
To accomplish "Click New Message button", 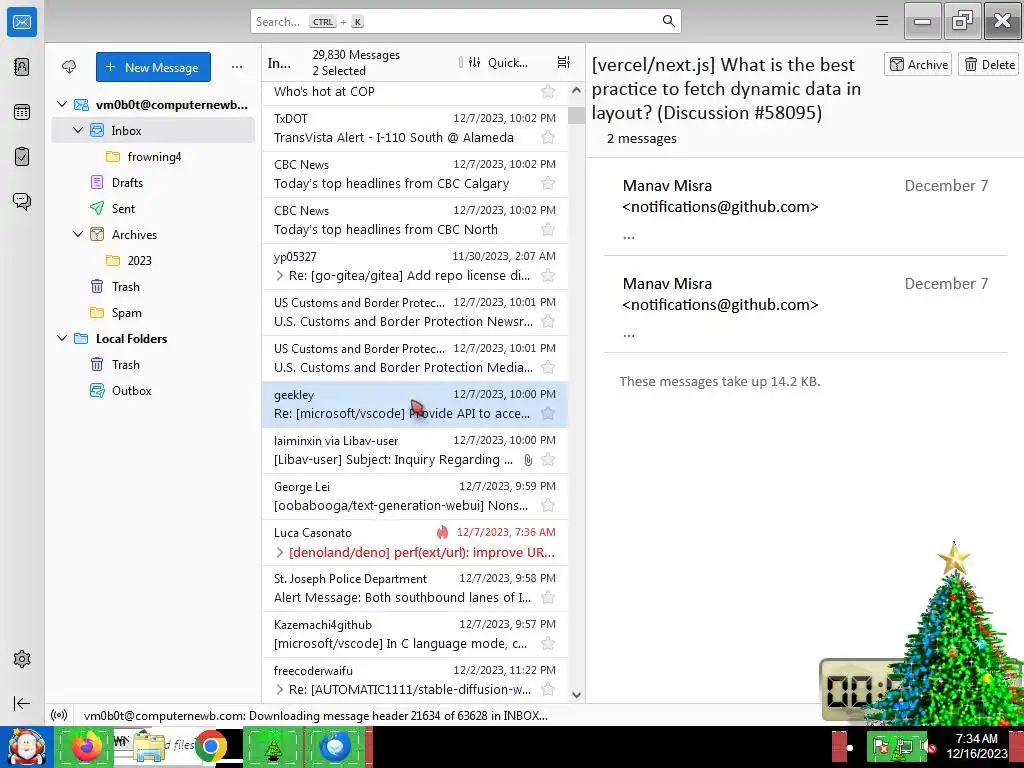I will (x=153, y=67).
